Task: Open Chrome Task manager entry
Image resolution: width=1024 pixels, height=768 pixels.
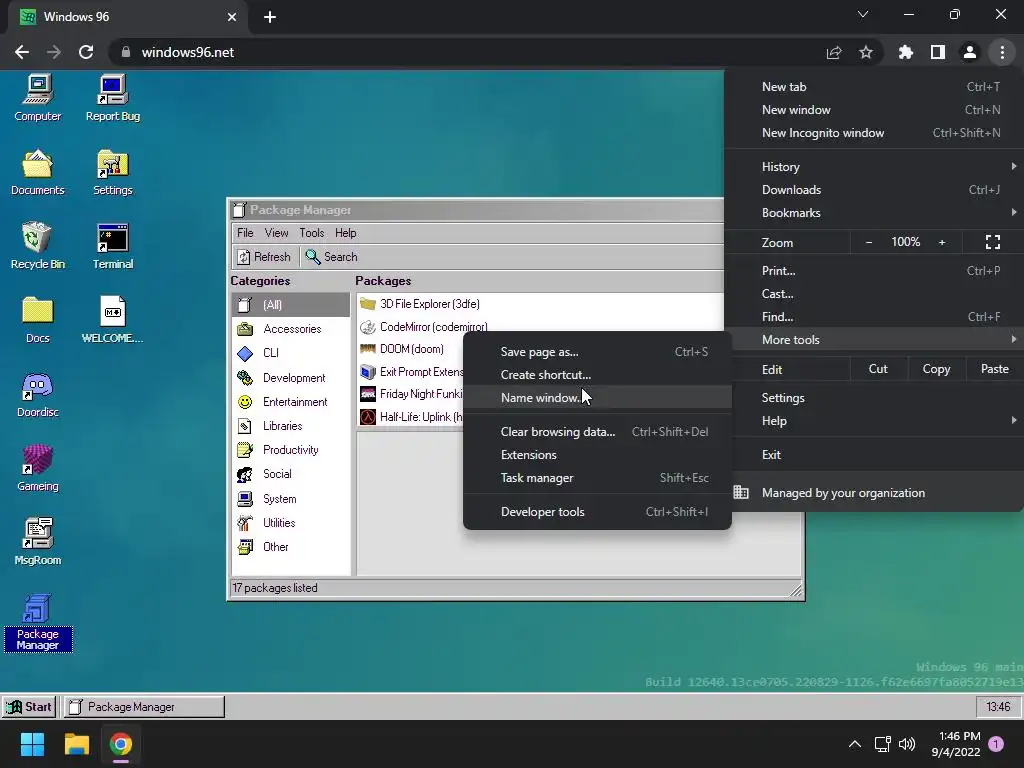Action: (597, 478)
